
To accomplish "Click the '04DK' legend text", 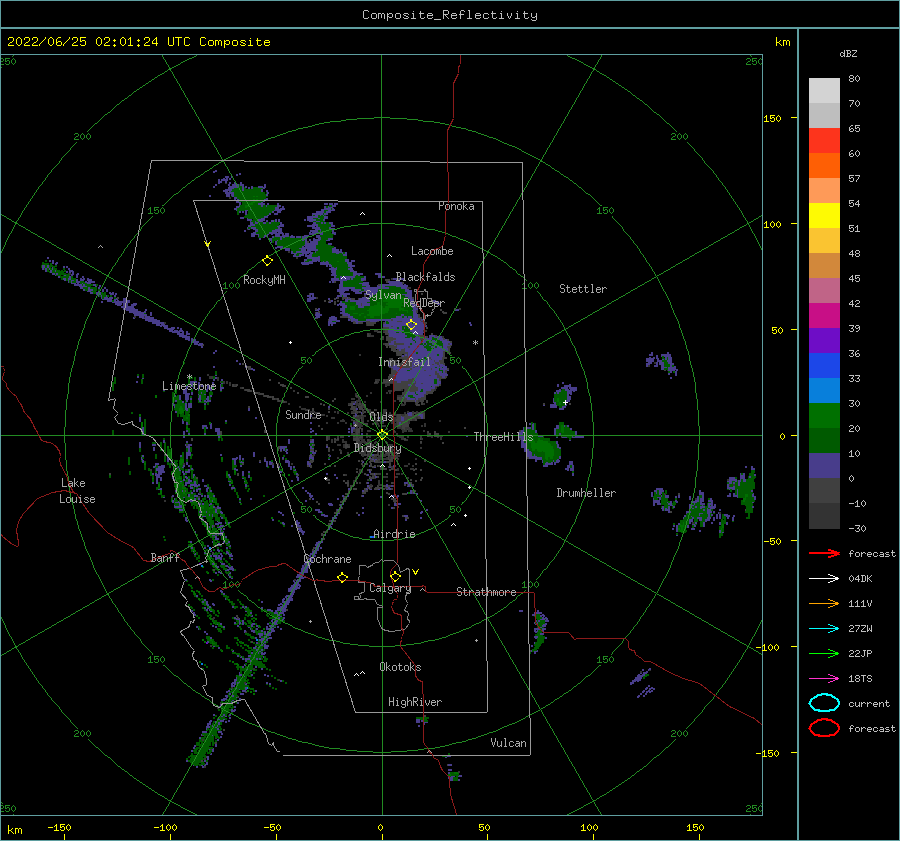I will point(860,579).
